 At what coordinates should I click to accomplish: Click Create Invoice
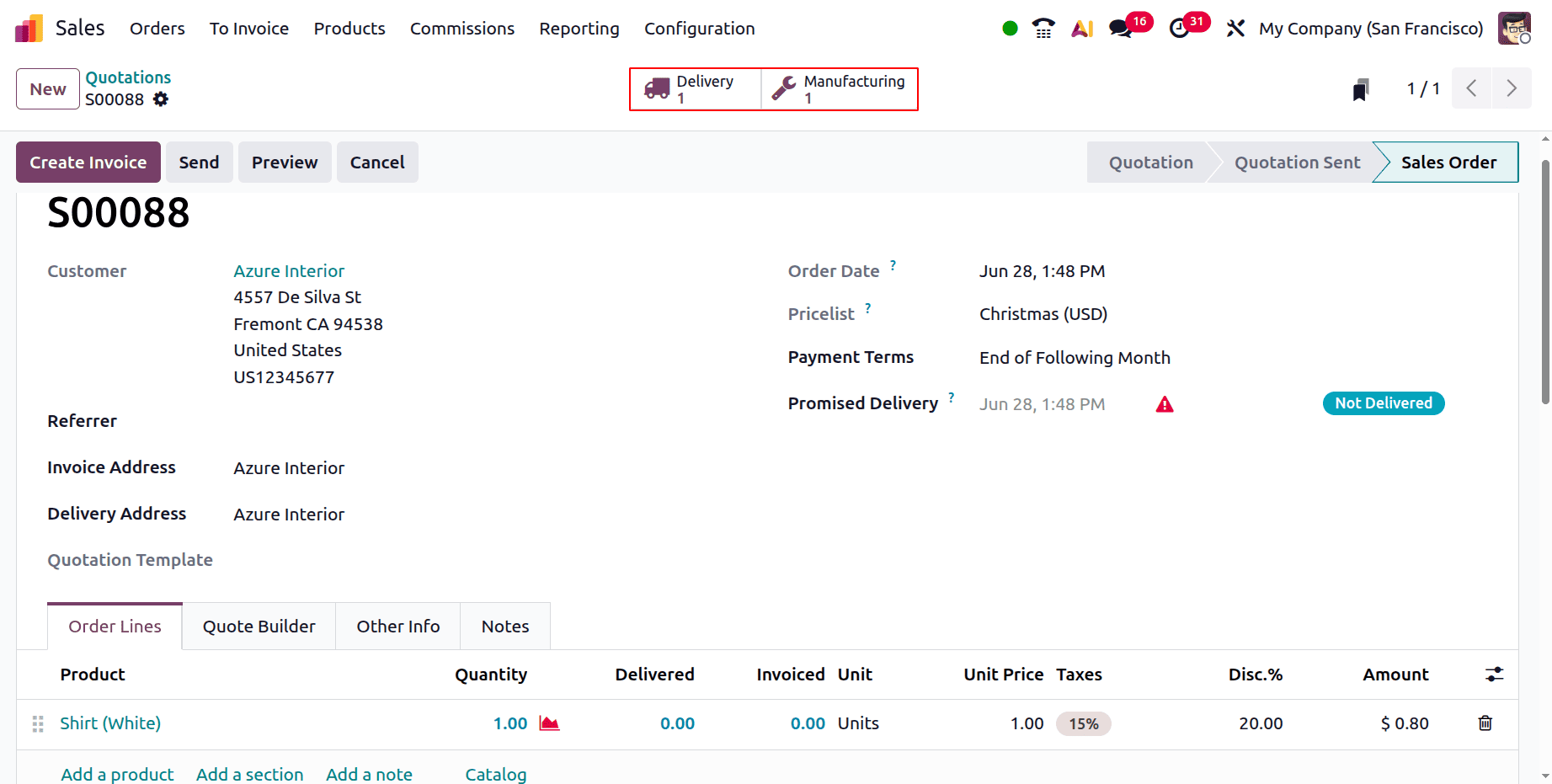88,163
